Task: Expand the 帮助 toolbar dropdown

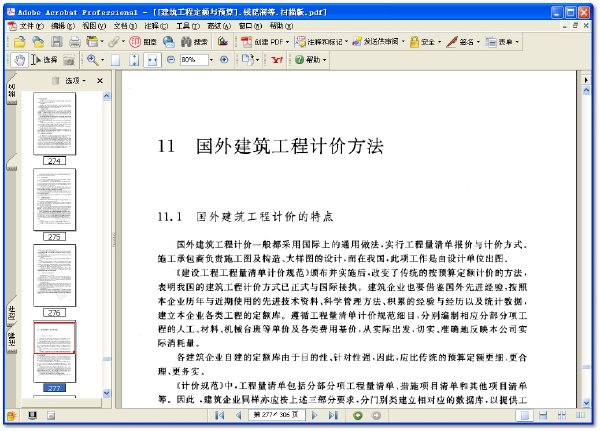Action: (324, 60)
